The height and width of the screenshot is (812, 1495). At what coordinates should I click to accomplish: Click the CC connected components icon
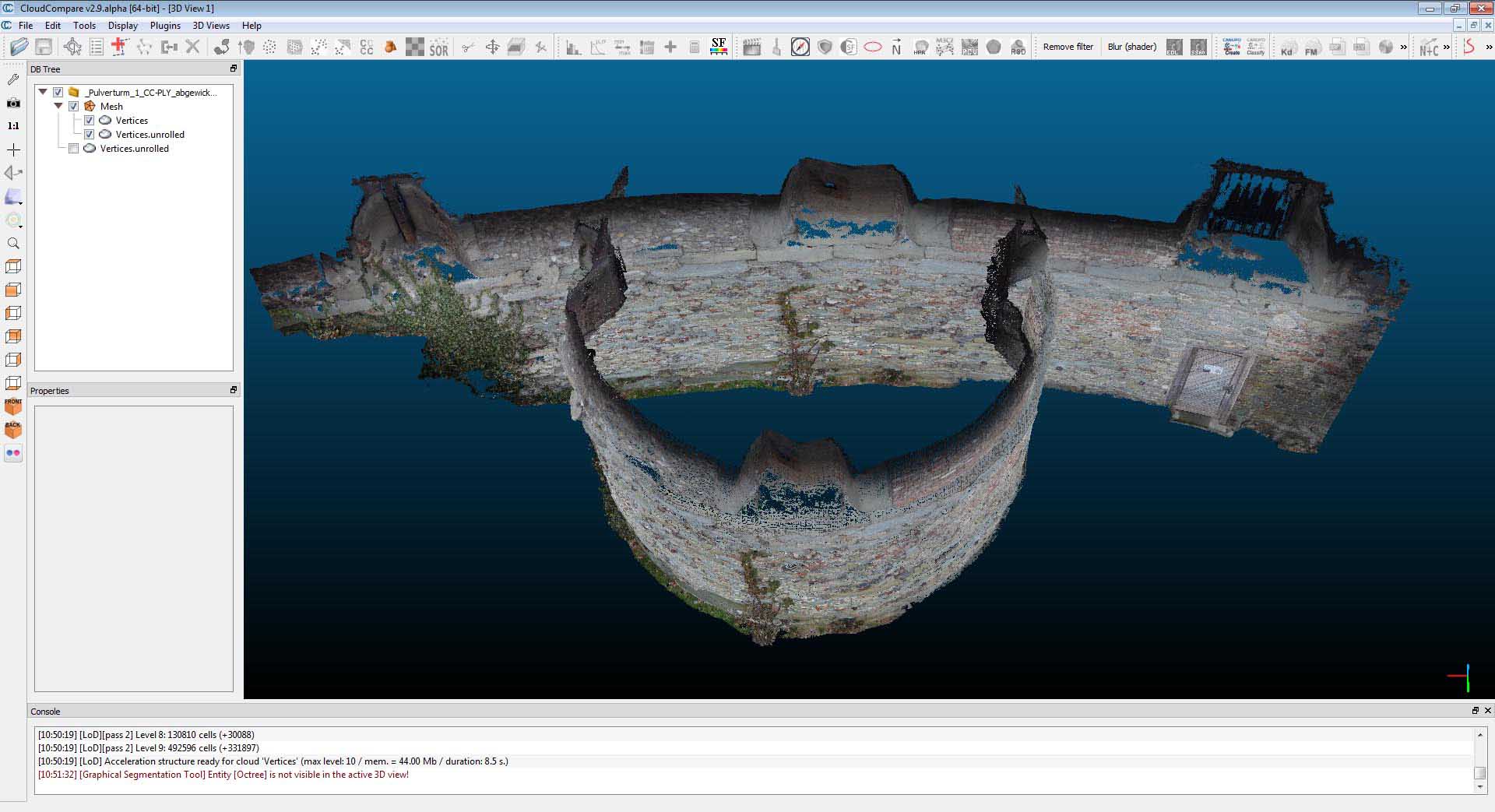click(367, 47)
